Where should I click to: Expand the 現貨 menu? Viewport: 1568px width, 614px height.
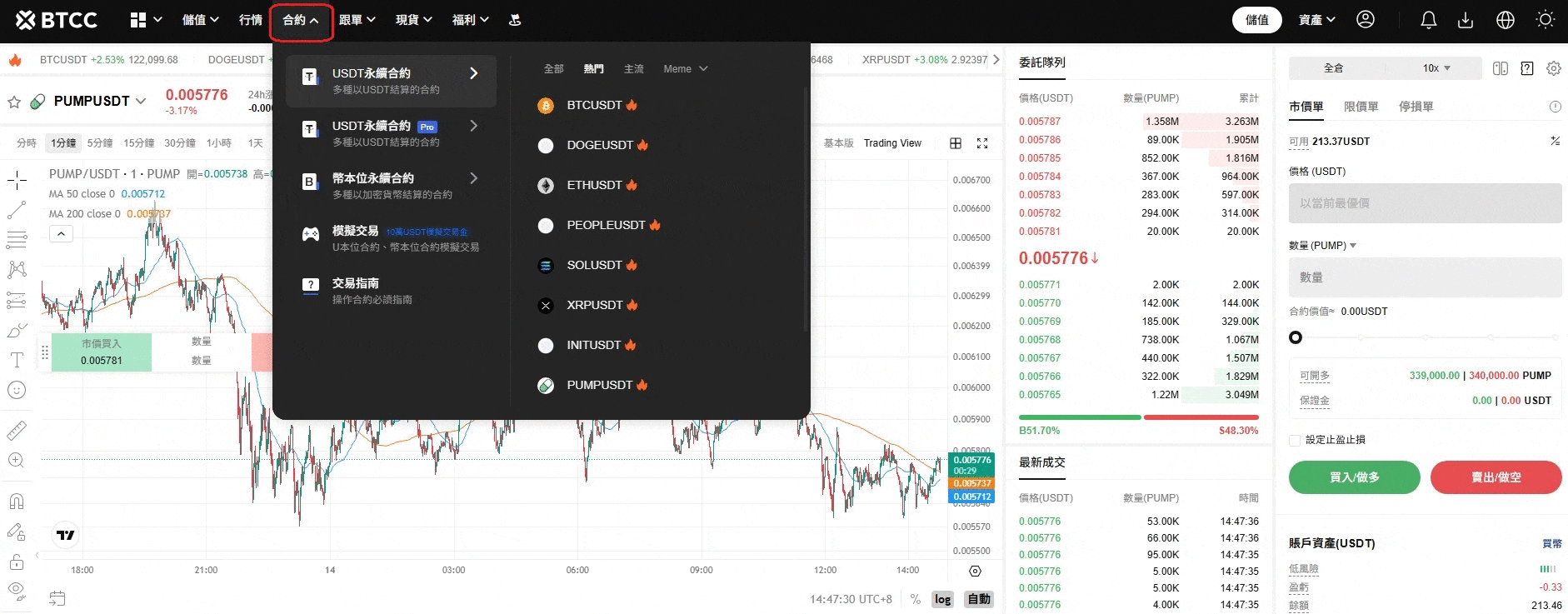point(414,19)
